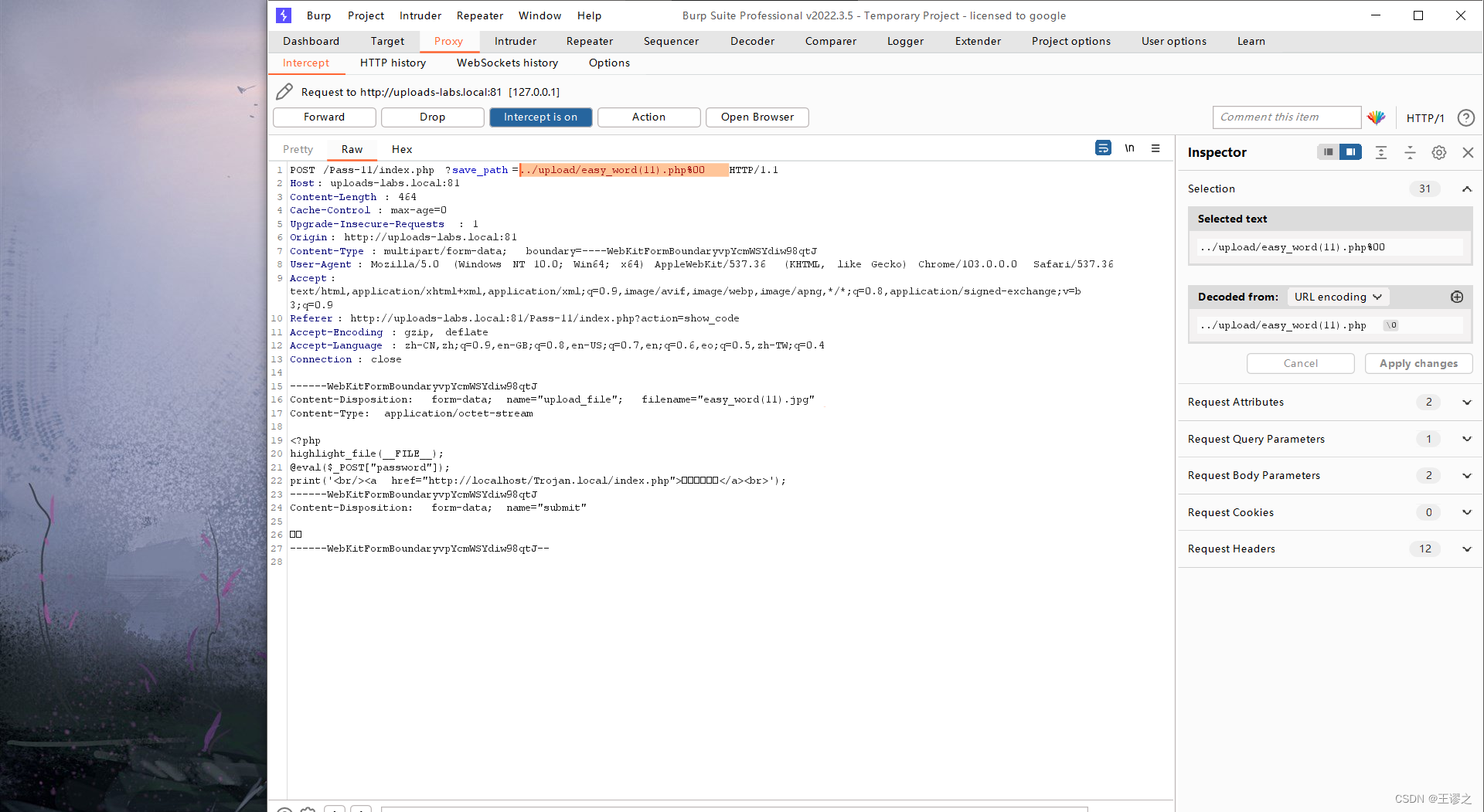The image size is (1484, 812).
Task: Switch editor to Raw view
Action: (x=352, y=149)
